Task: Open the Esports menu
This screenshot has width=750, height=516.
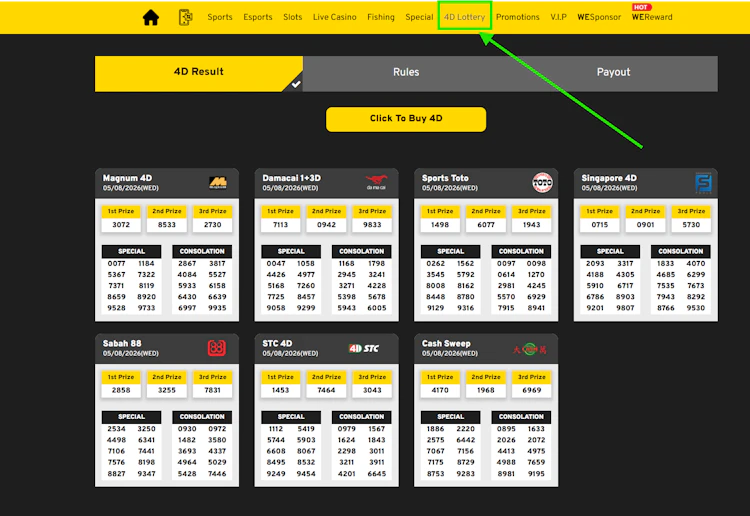Action: 257,17
